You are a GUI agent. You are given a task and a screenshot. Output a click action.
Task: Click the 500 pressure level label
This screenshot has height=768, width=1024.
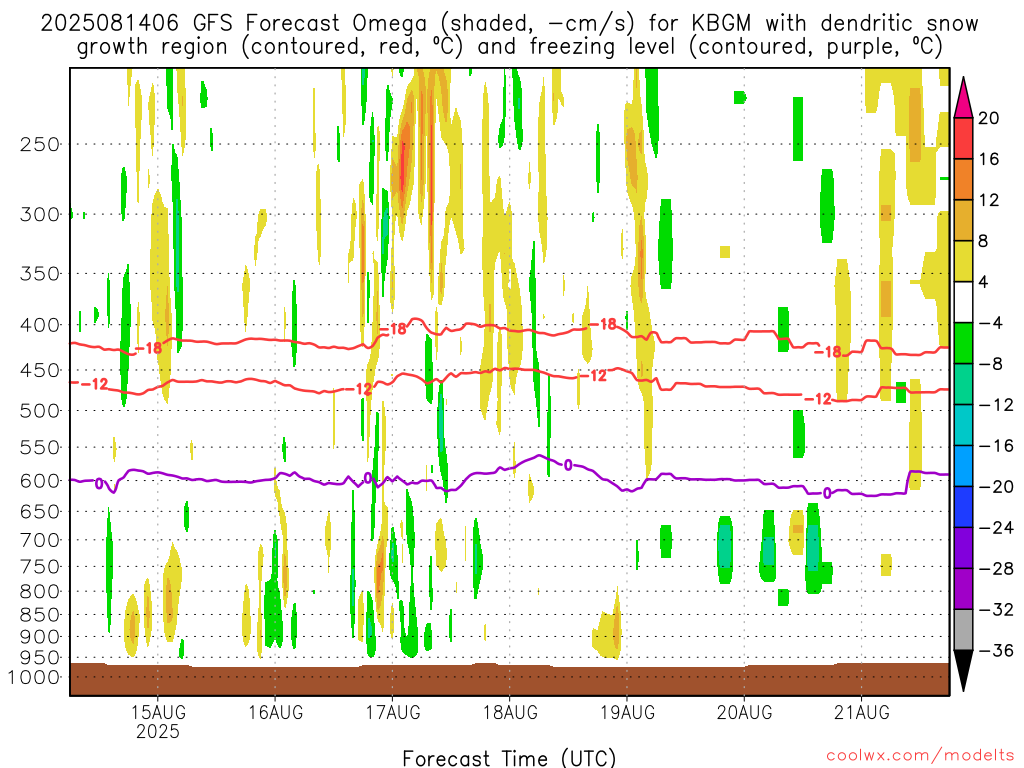click(x=40, y=411)
